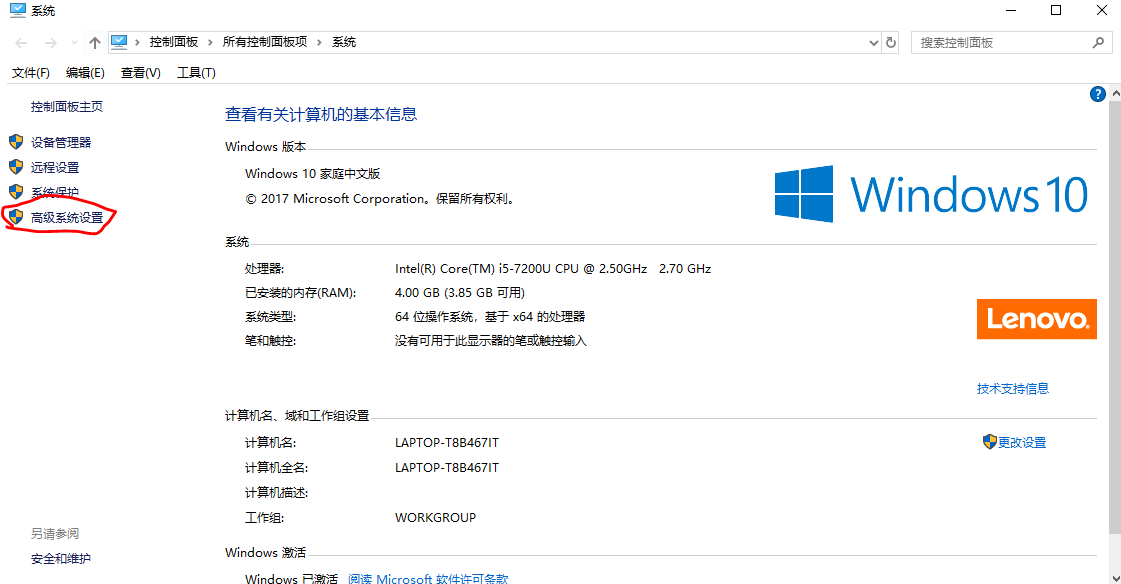Open the 文件(F) menu
Screen dimensions: 1121x584
tap(31, 73)
